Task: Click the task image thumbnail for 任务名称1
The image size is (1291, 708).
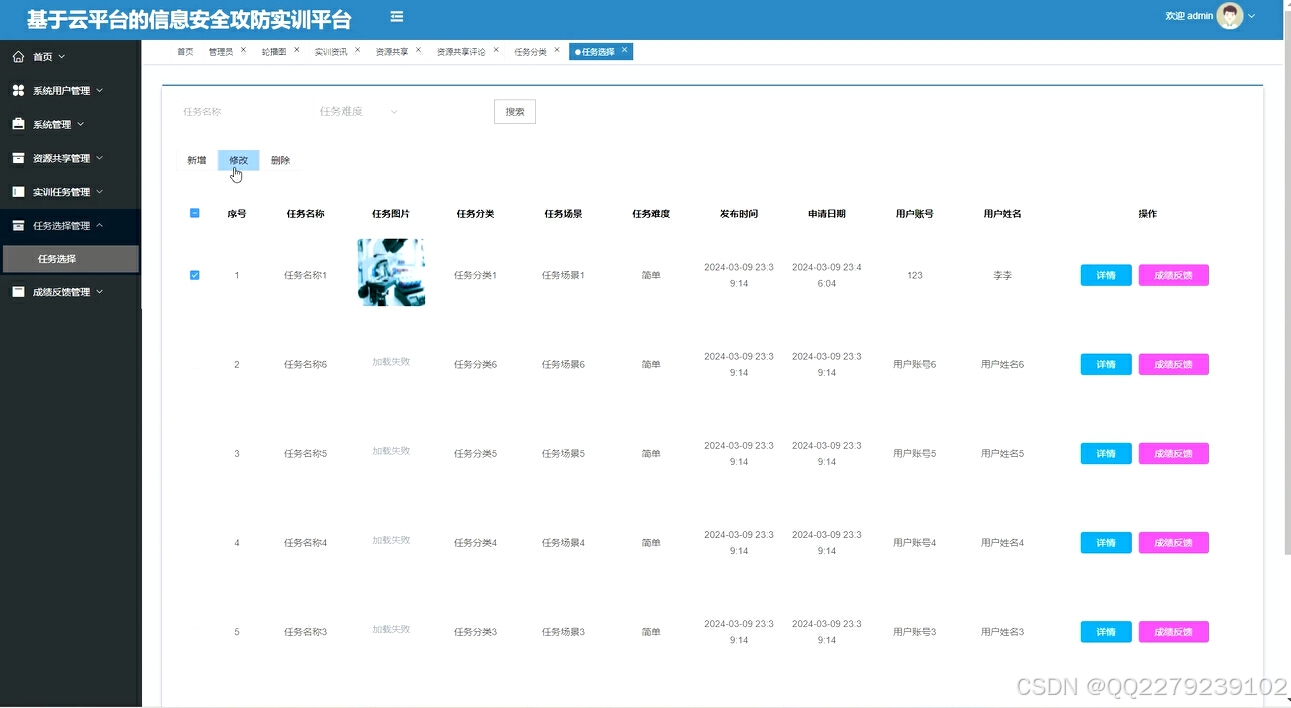Action: tap(390, 272)
